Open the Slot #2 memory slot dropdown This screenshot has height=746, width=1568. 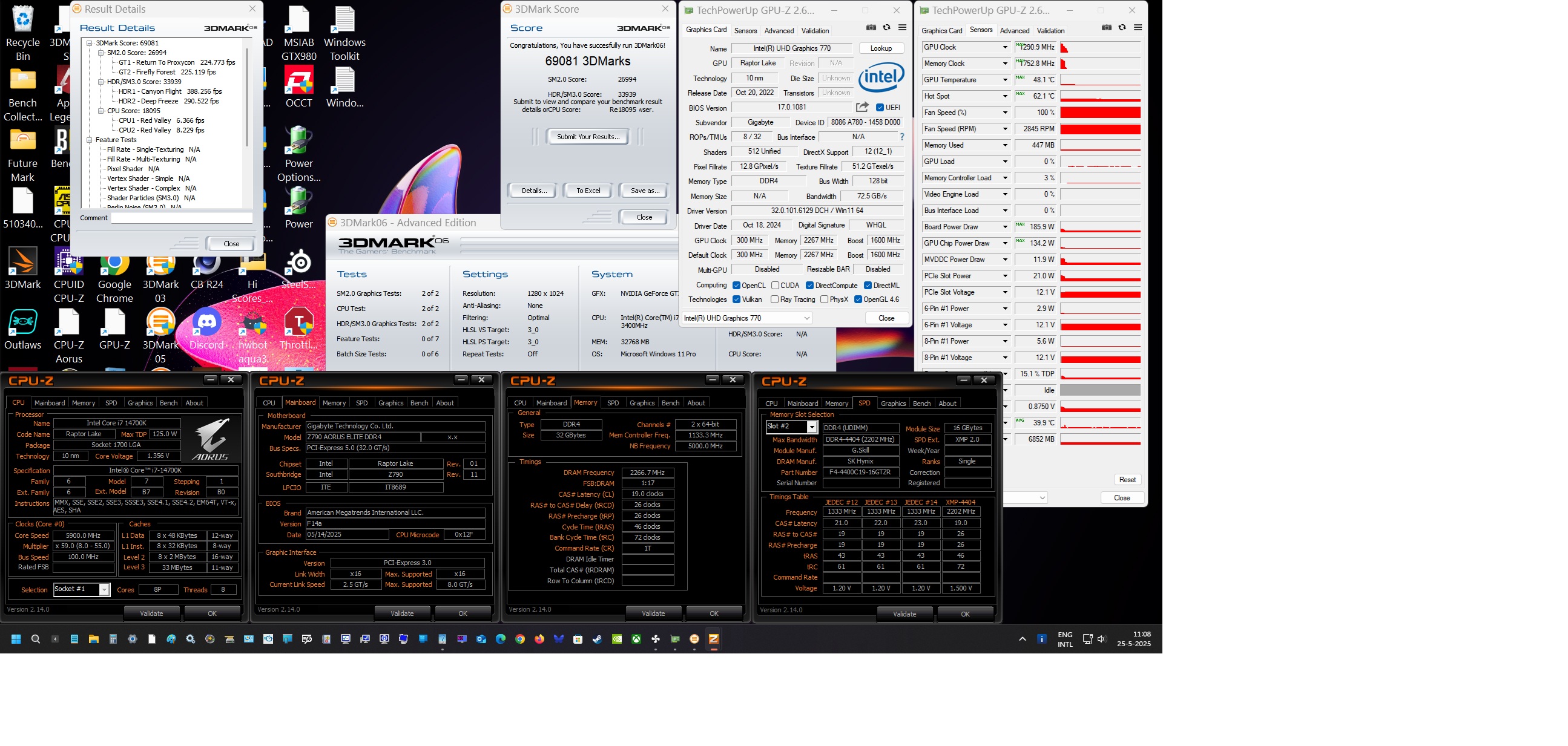pos(811,427)
